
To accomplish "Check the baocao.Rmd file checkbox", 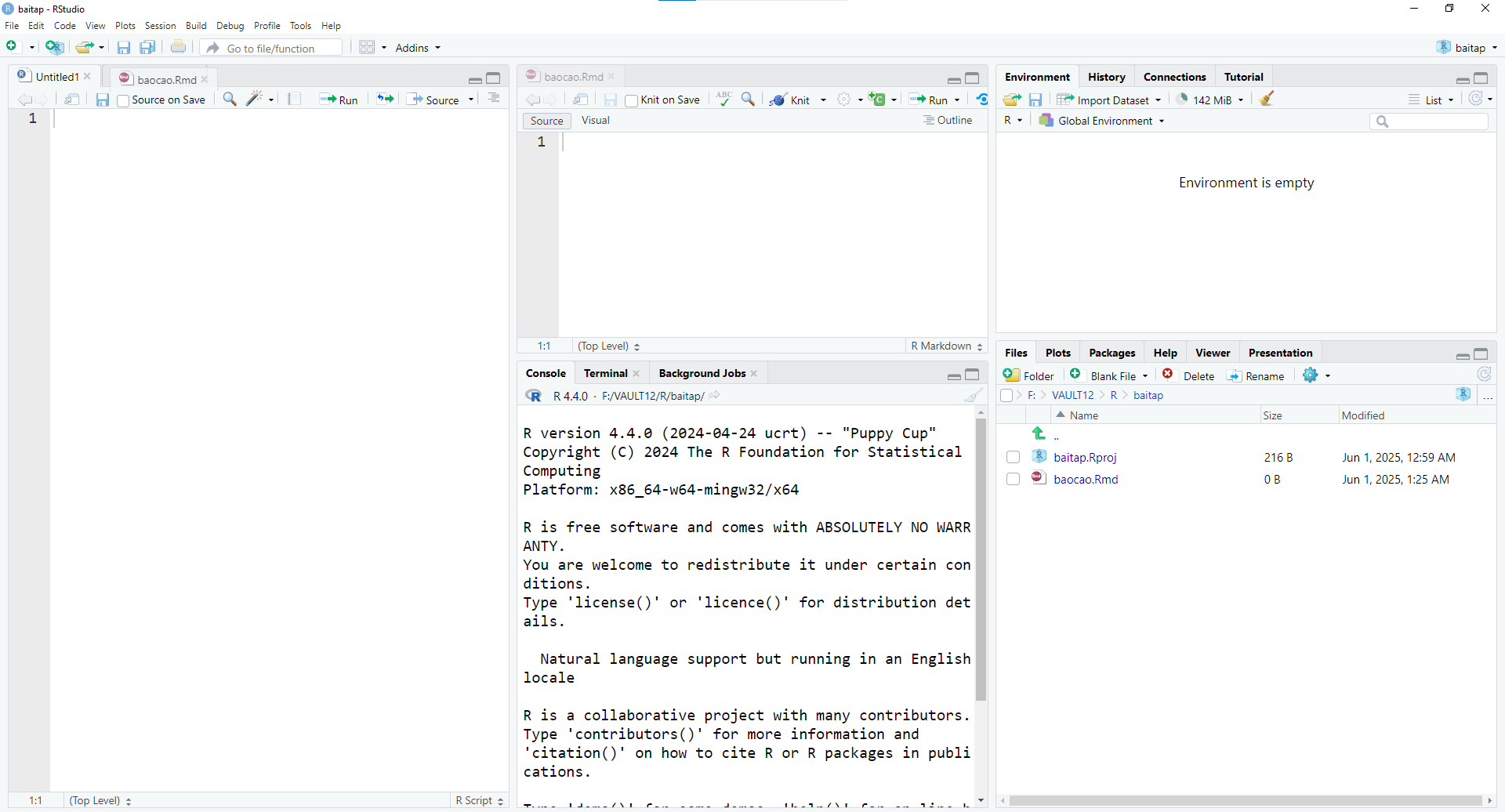I will pyautogui.click(x=1013, y=479).
